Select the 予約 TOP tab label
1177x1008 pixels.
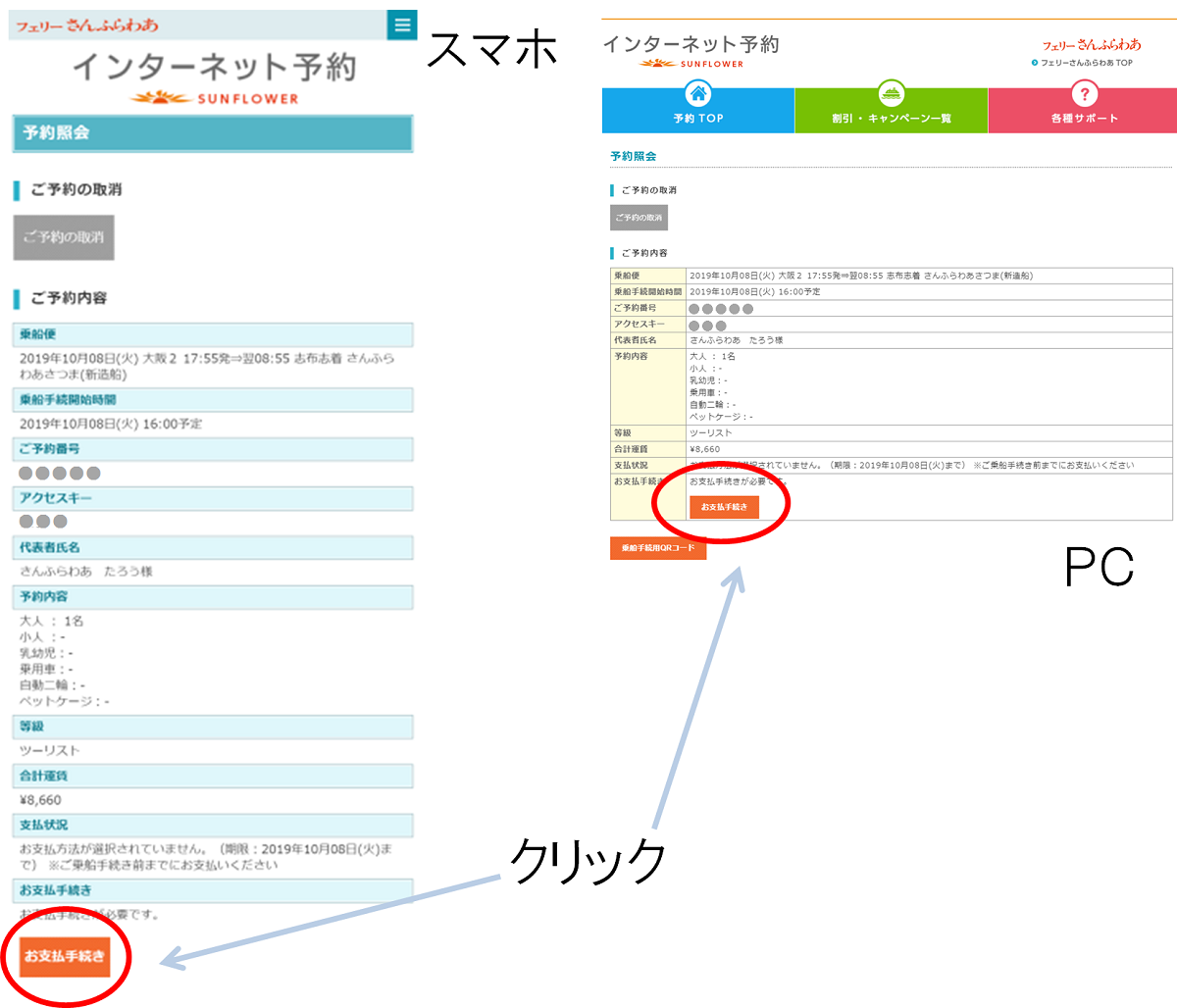click(697, 119)
